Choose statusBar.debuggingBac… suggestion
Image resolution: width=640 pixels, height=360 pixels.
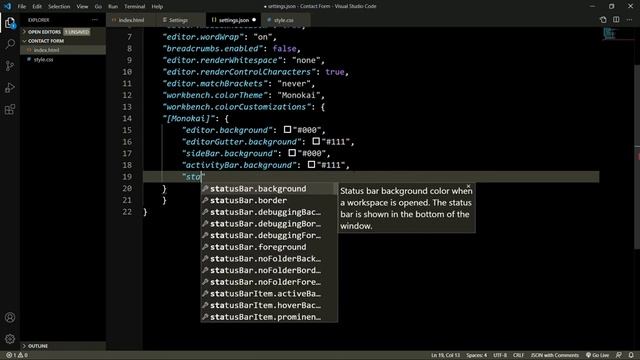tap(269, 212)
